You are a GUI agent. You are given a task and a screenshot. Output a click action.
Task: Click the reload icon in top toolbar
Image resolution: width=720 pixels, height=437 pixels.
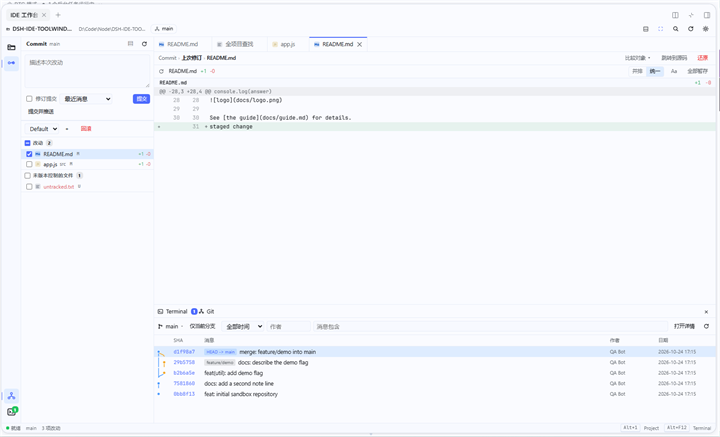point(691,29)
